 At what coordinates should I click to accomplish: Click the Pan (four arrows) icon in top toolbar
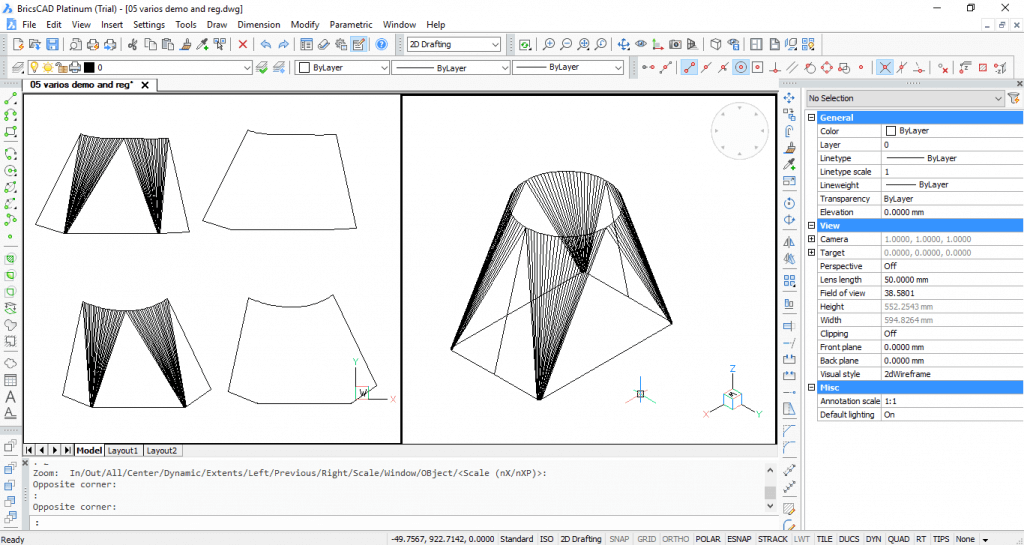click(624, 44)
